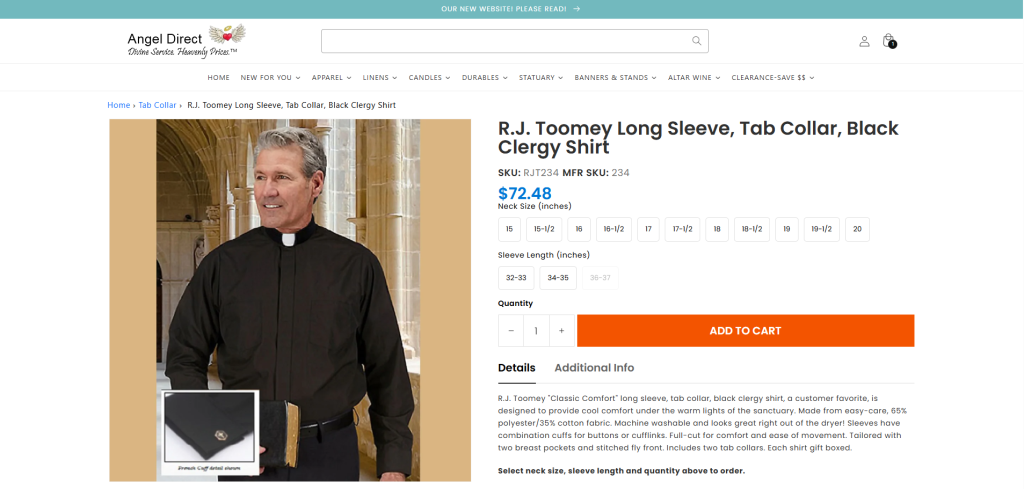Decrease quantity with the minus button

(511, 331)
